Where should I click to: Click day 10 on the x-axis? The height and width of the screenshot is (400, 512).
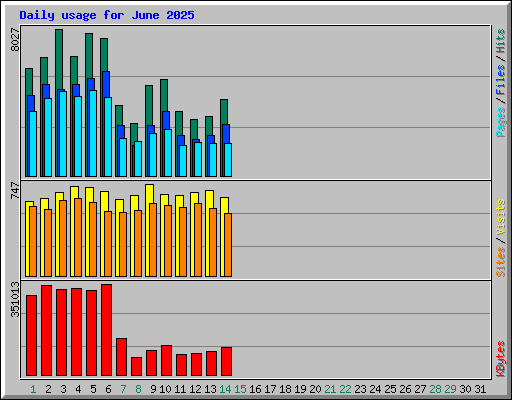[165, 389]
